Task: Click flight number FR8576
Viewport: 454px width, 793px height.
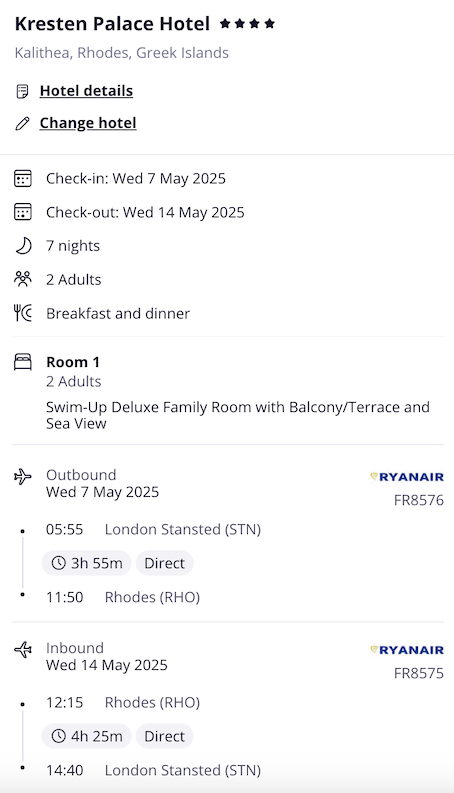Action: [x=419, y=500]
